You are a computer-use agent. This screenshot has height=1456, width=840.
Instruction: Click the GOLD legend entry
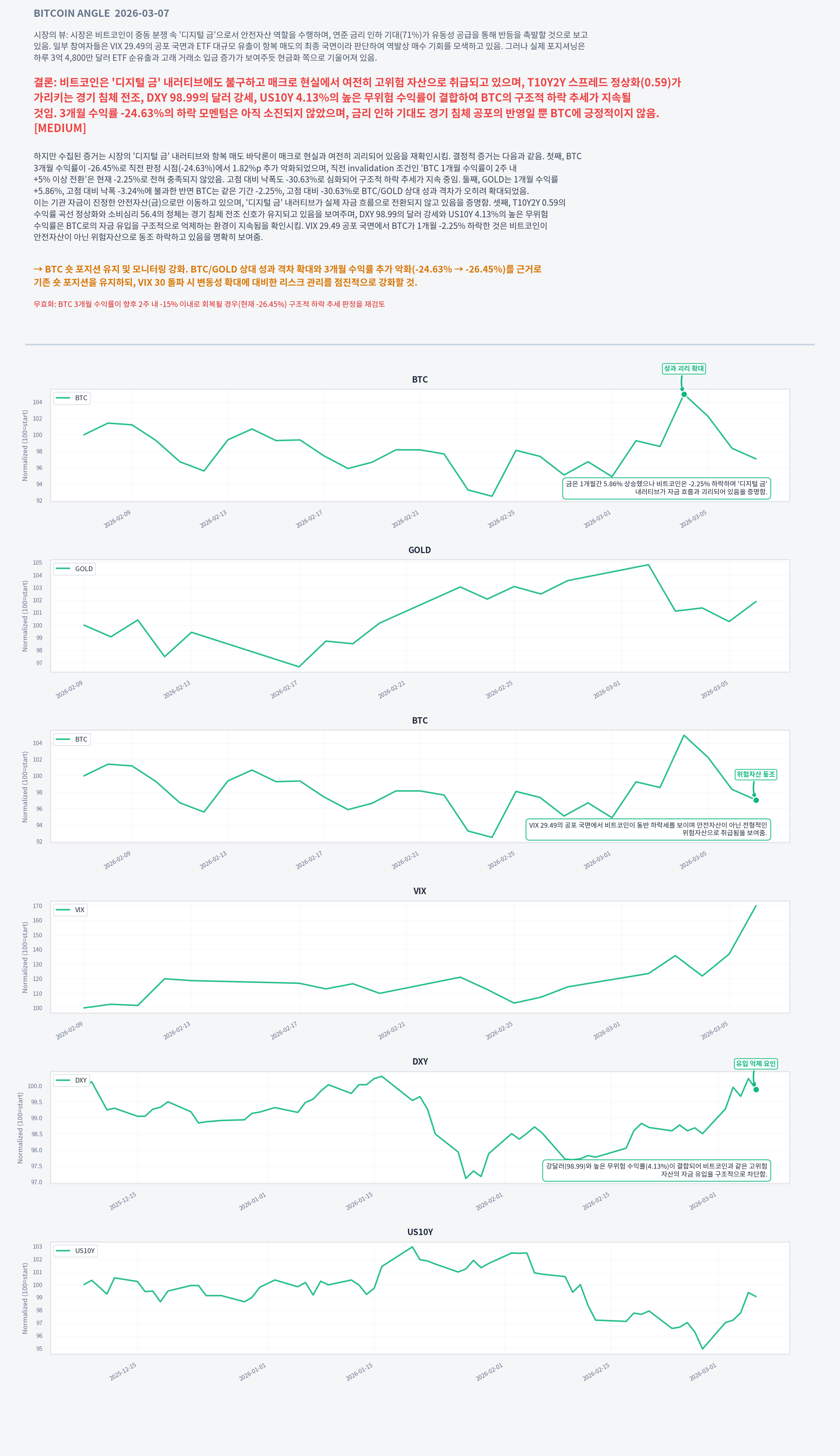coord(75,568)
